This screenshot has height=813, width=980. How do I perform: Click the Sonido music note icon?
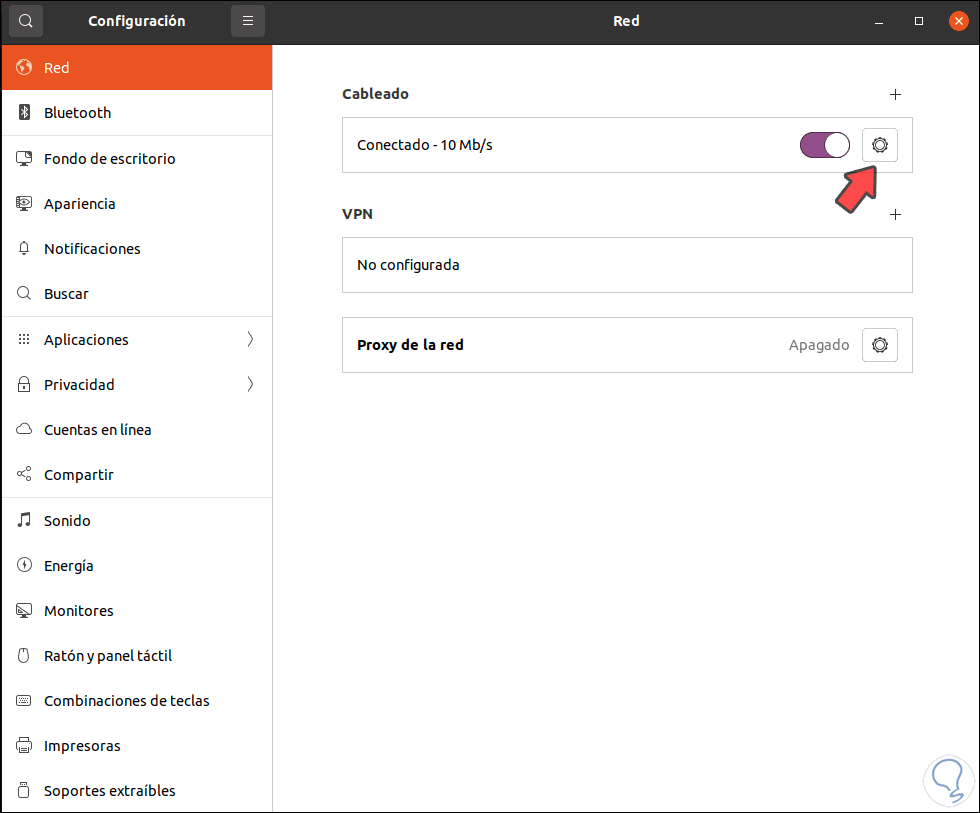(x=25, y=520)
